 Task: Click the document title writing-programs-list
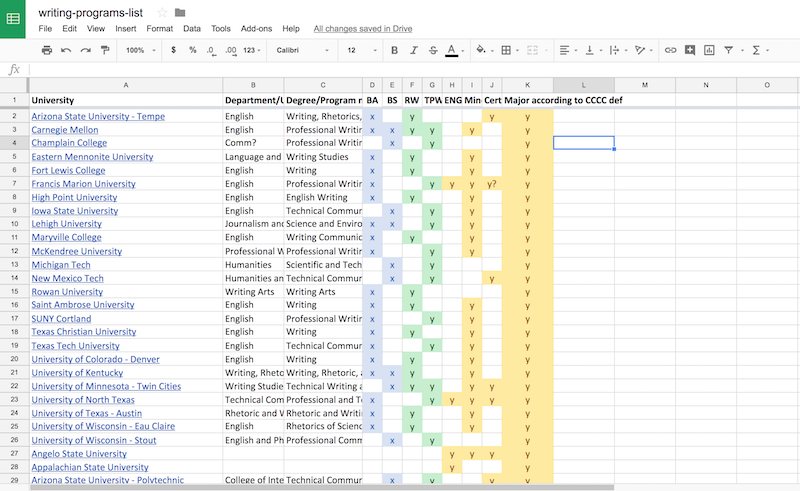point(91,13)
